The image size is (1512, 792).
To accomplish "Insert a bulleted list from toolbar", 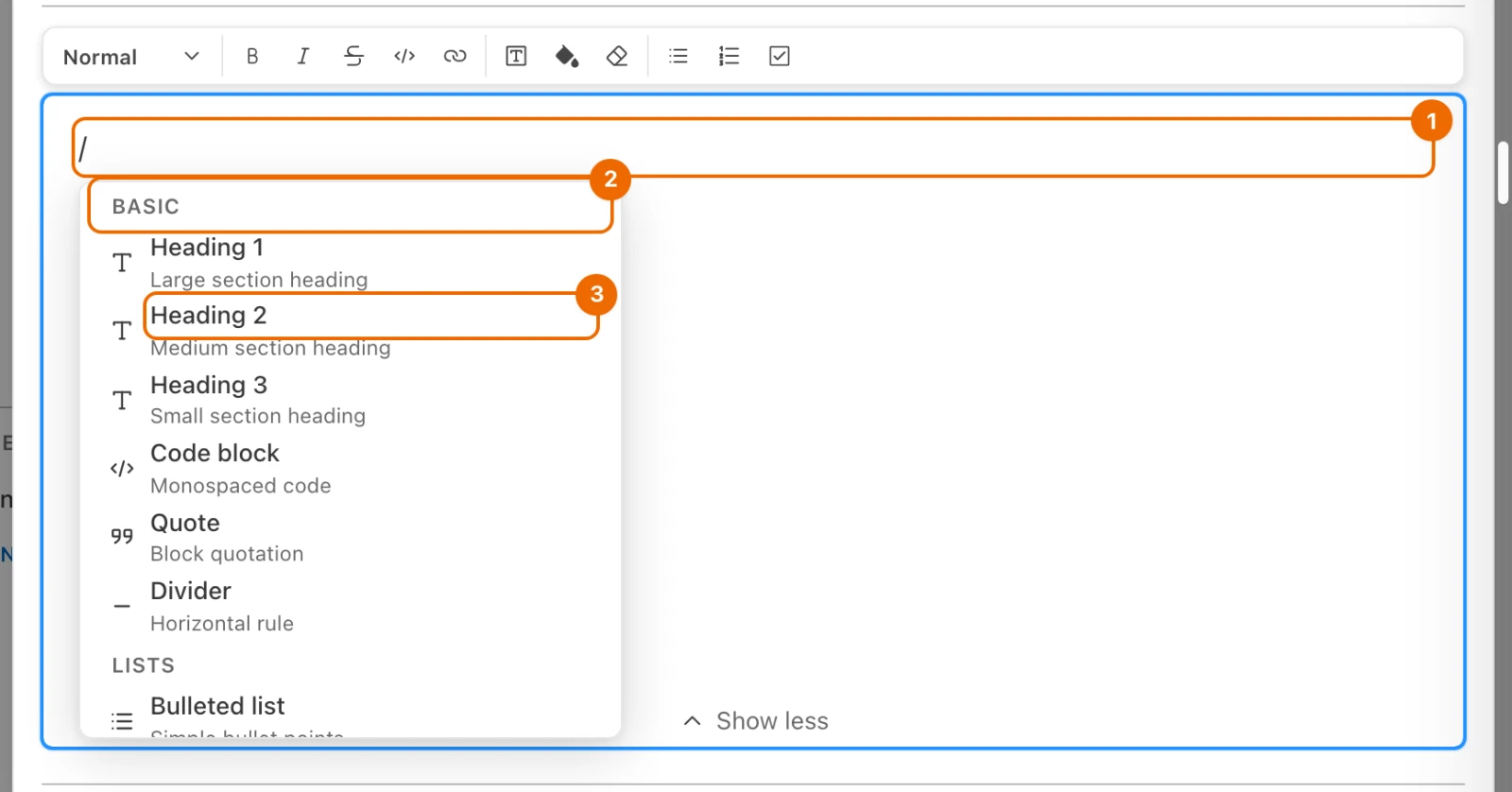I will 679,57.
